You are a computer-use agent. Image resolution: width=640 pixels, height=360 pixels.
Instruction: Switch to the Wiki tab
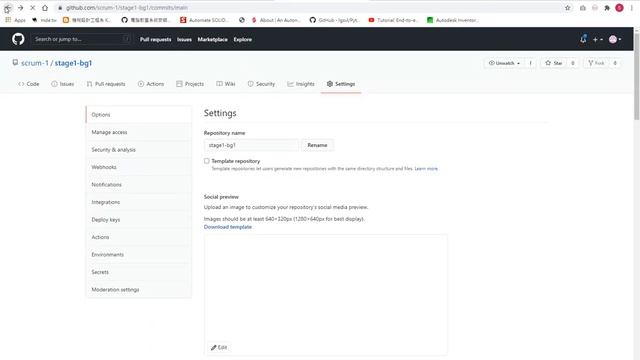tap(226, 84)
